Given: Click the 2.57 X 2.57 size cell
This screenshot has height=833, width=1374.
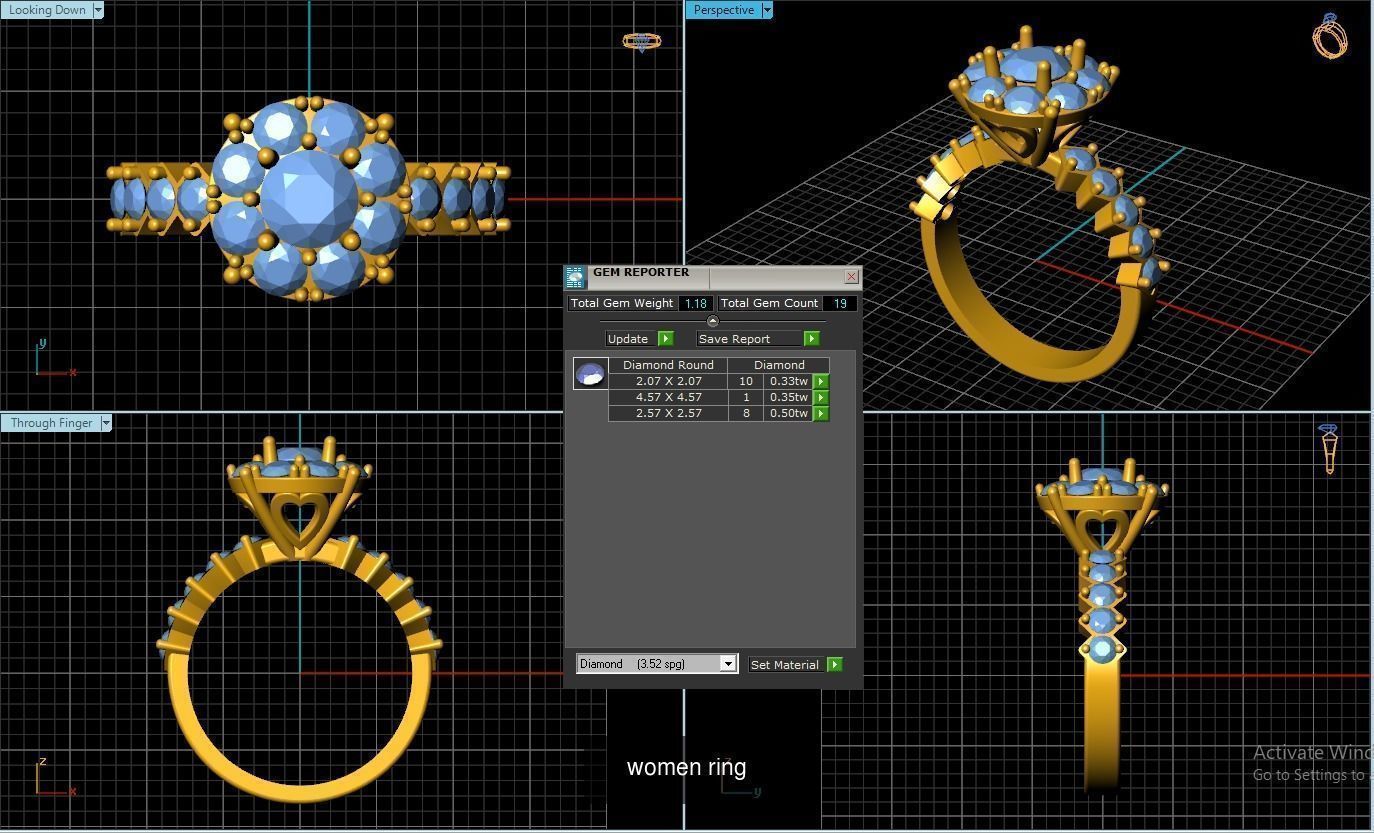Looking at the screenshot, I should click(x=668, y=413).
